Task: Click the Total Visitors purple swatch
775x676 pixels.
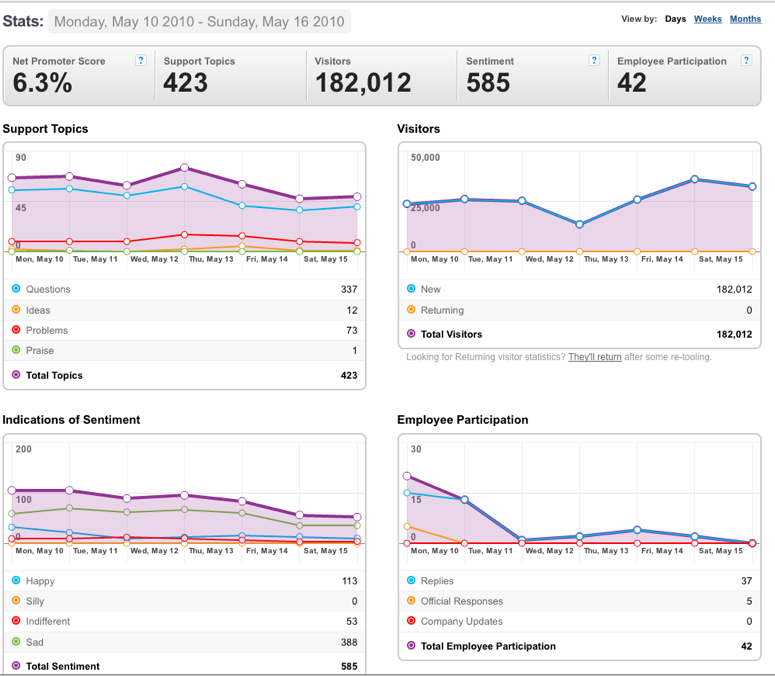Action: [x=411, y=334]
